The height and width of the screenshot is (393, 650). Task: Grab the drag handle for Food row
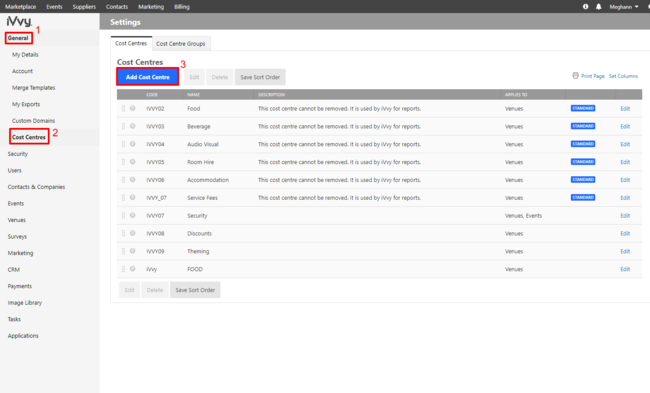(x=123, y=109)
